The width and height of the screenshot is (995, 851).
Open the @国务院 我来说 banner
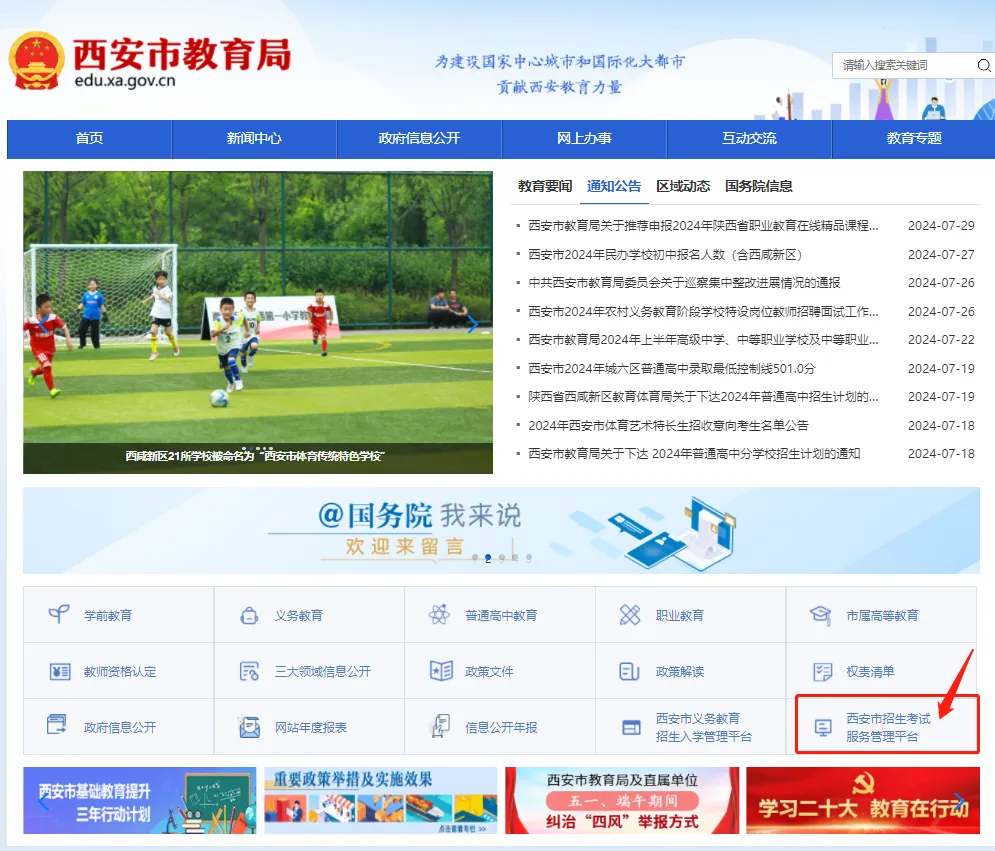click(x=501, y=531)
